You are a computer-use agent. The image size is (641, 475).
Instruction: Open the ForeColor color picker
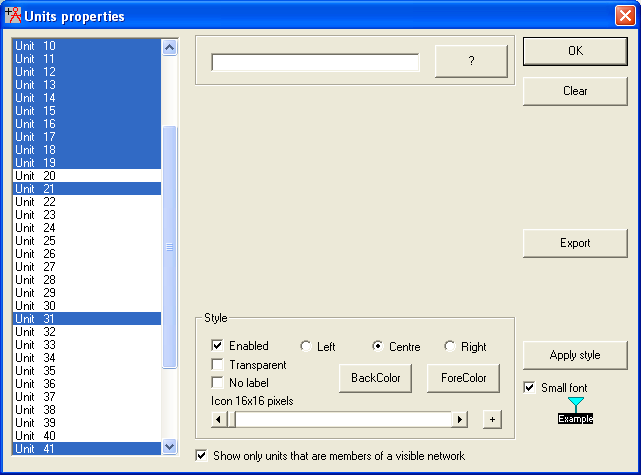click(463, 378)
